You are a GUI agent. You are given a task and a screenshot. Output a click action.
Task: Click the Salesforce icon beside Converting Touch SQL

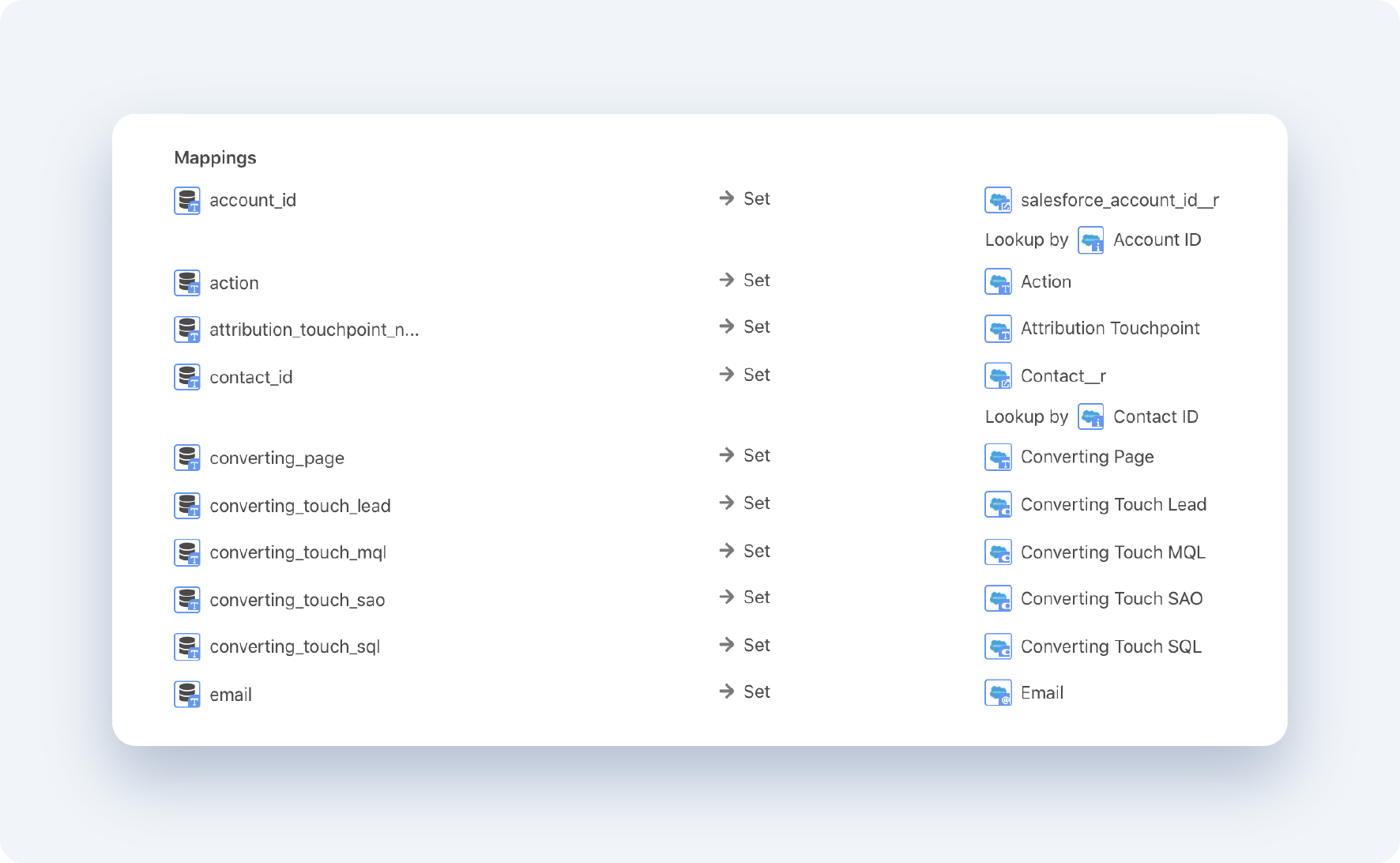999,646
